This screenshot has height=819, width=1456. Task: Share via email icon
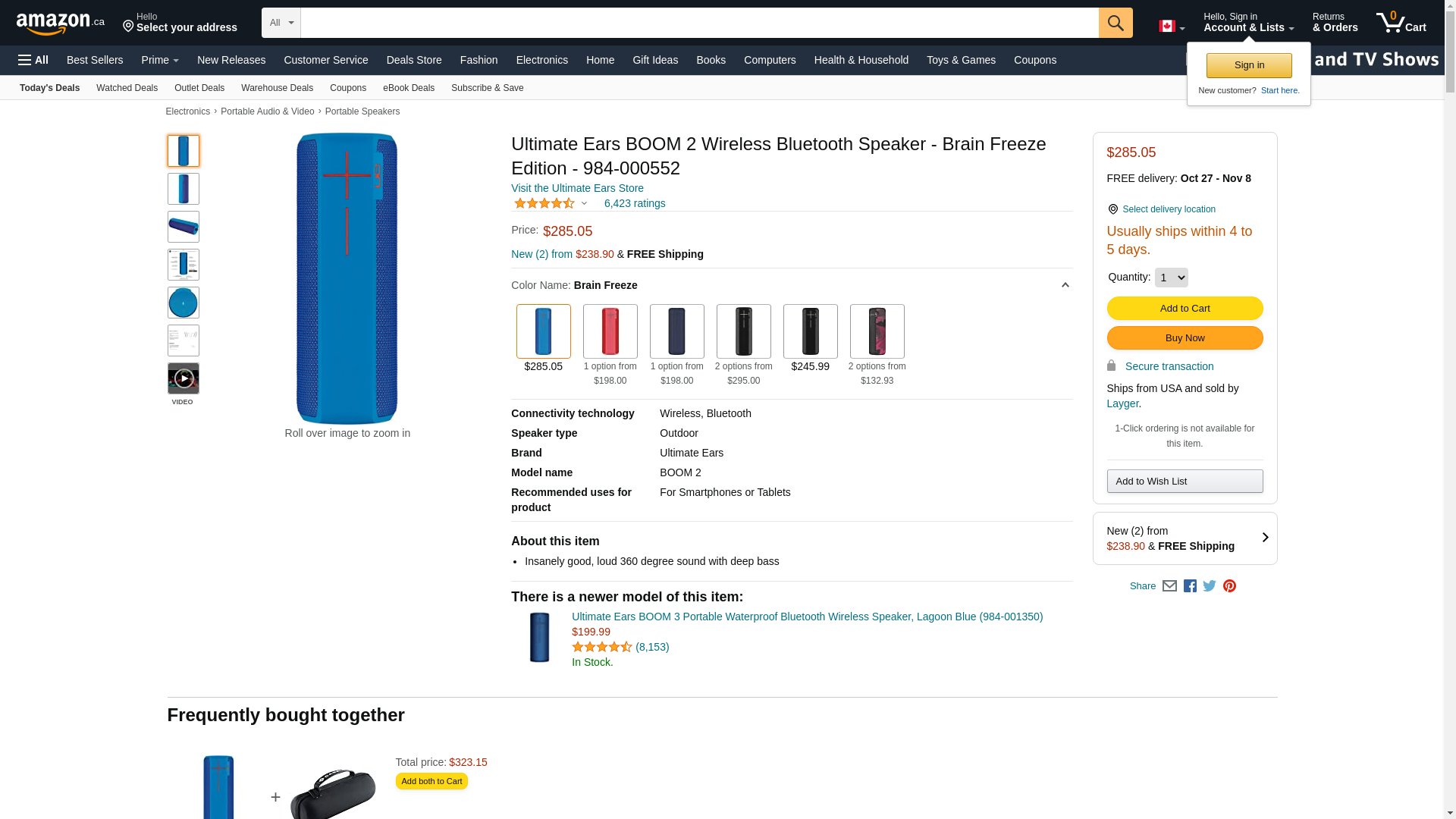coord(1169,586)
